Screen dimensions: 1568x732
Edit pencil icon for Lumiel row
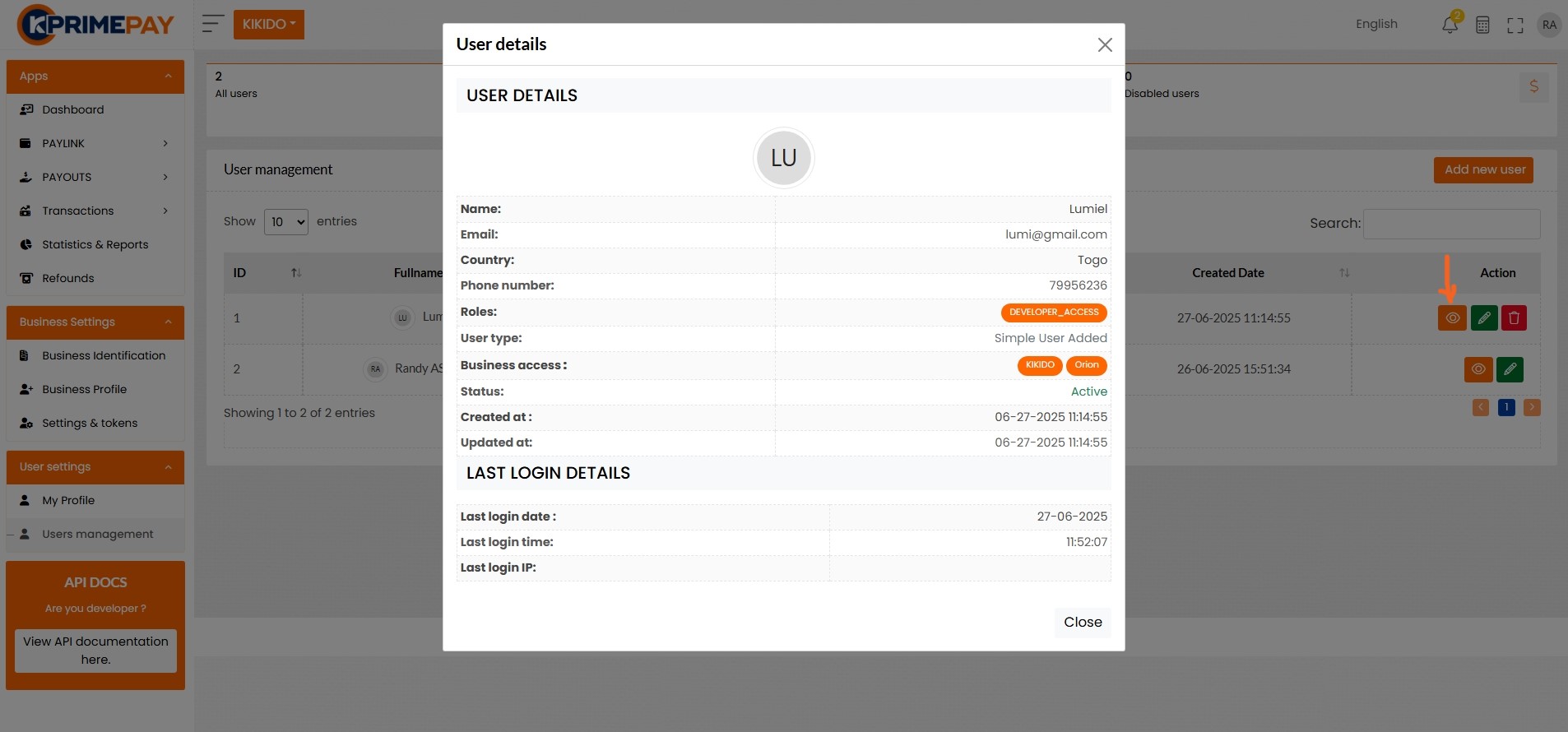[1484, 318]
